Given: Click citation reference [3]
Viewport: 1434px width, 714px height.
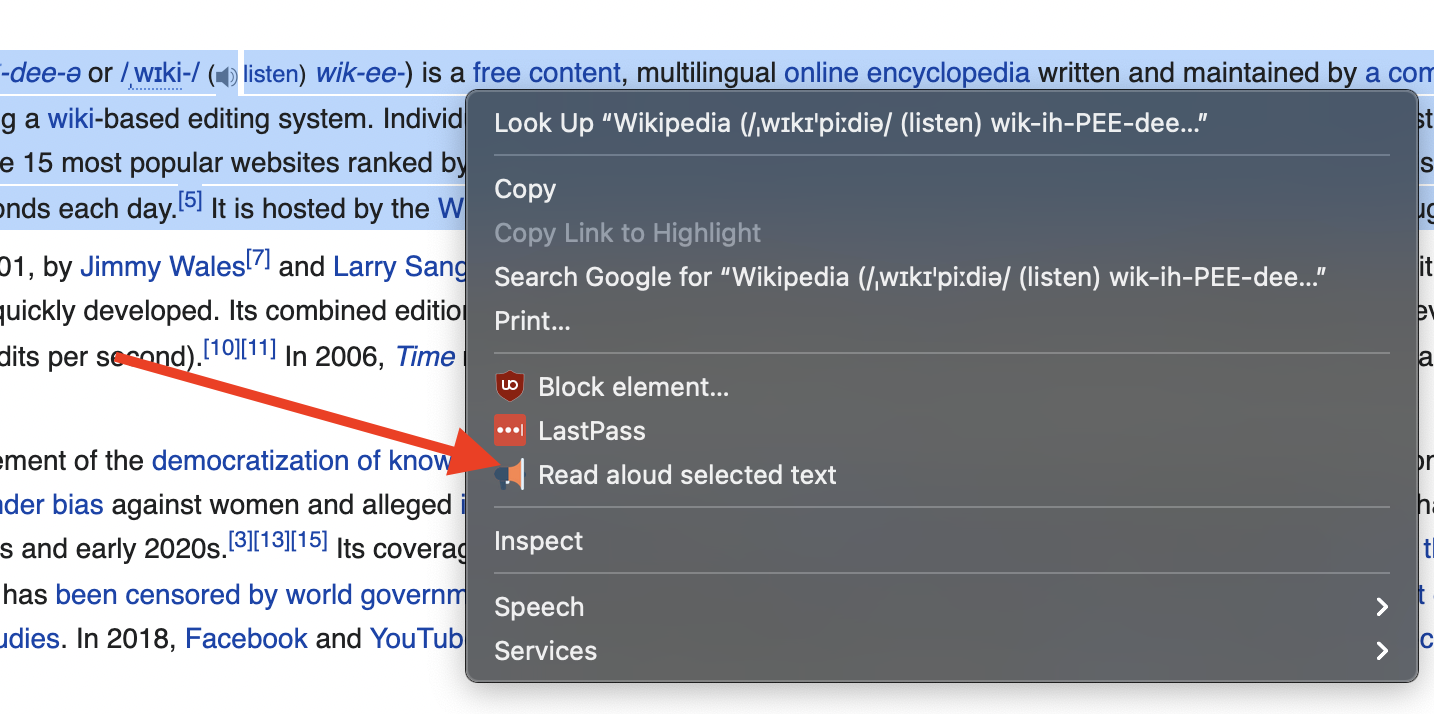Looking at the screenshot, I should click(x=240, y=541).
